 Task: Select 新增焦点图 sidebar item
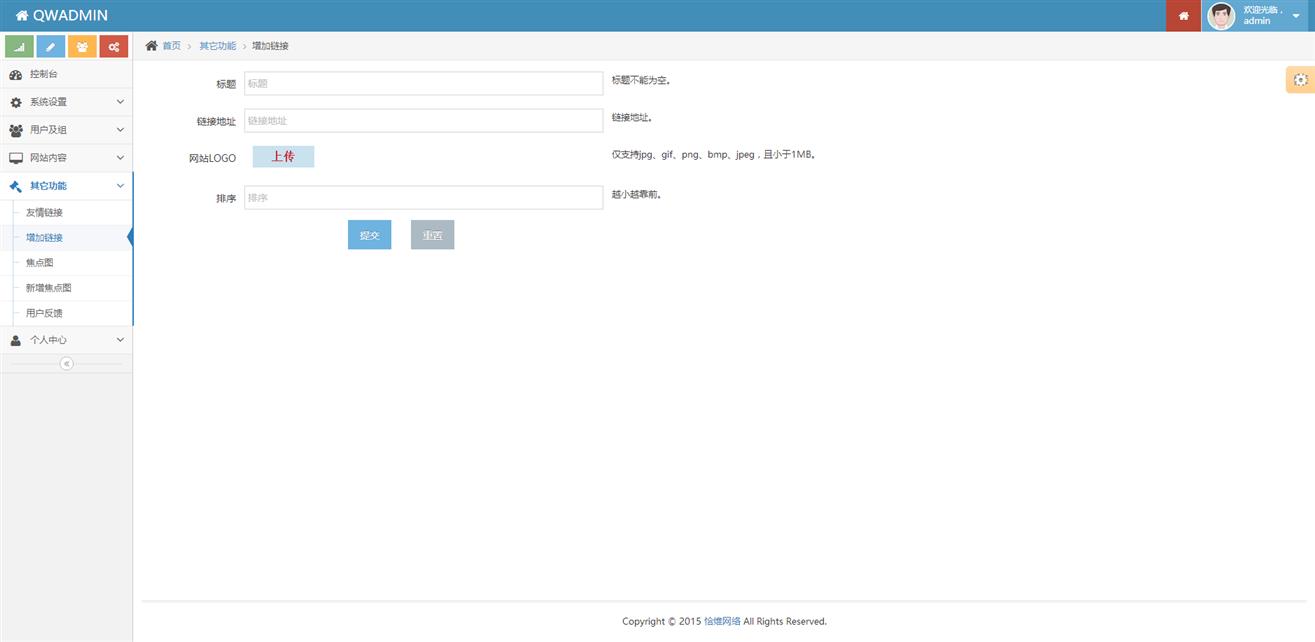(x=48, y=288)
